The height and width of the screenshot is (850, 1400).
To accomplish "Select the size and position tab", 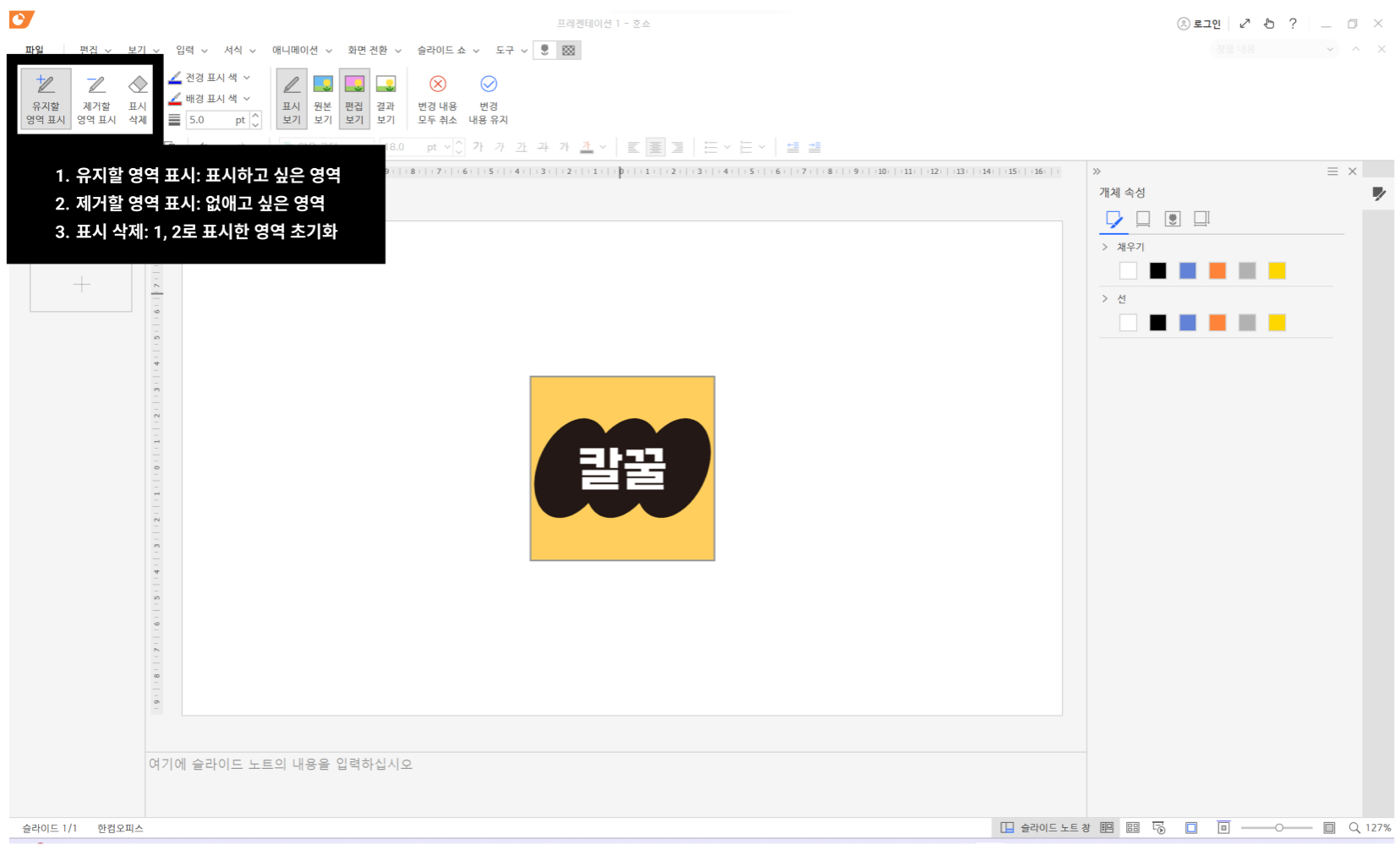I will [1201, 220].
